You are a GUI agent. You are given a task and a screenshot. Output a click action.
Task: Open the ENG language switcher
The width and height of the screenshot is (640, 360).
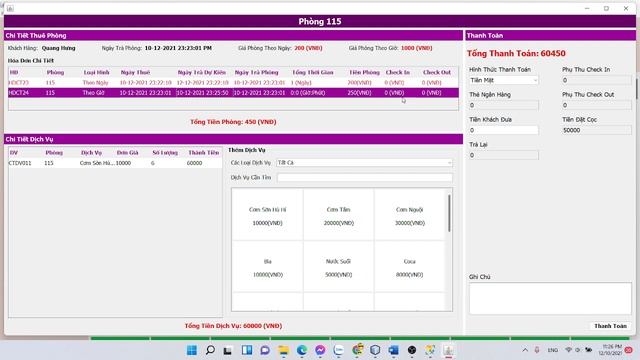point(553,350)
